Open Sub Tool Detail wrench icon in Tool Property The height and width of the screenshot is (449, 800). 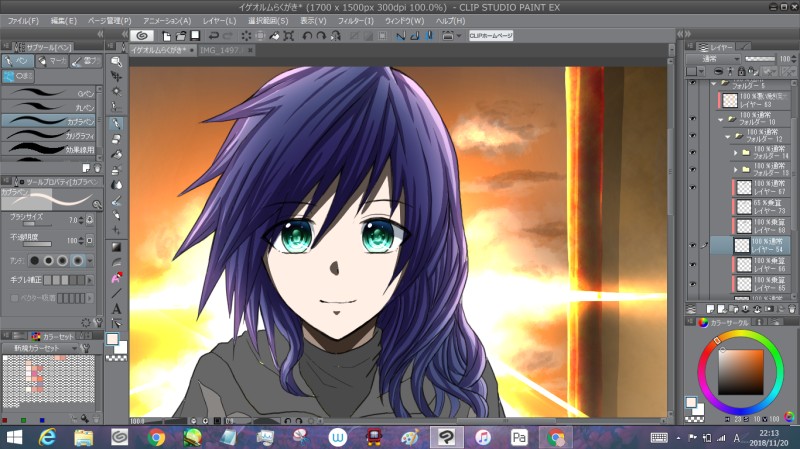pyautogui.click(x=98, y=322)
